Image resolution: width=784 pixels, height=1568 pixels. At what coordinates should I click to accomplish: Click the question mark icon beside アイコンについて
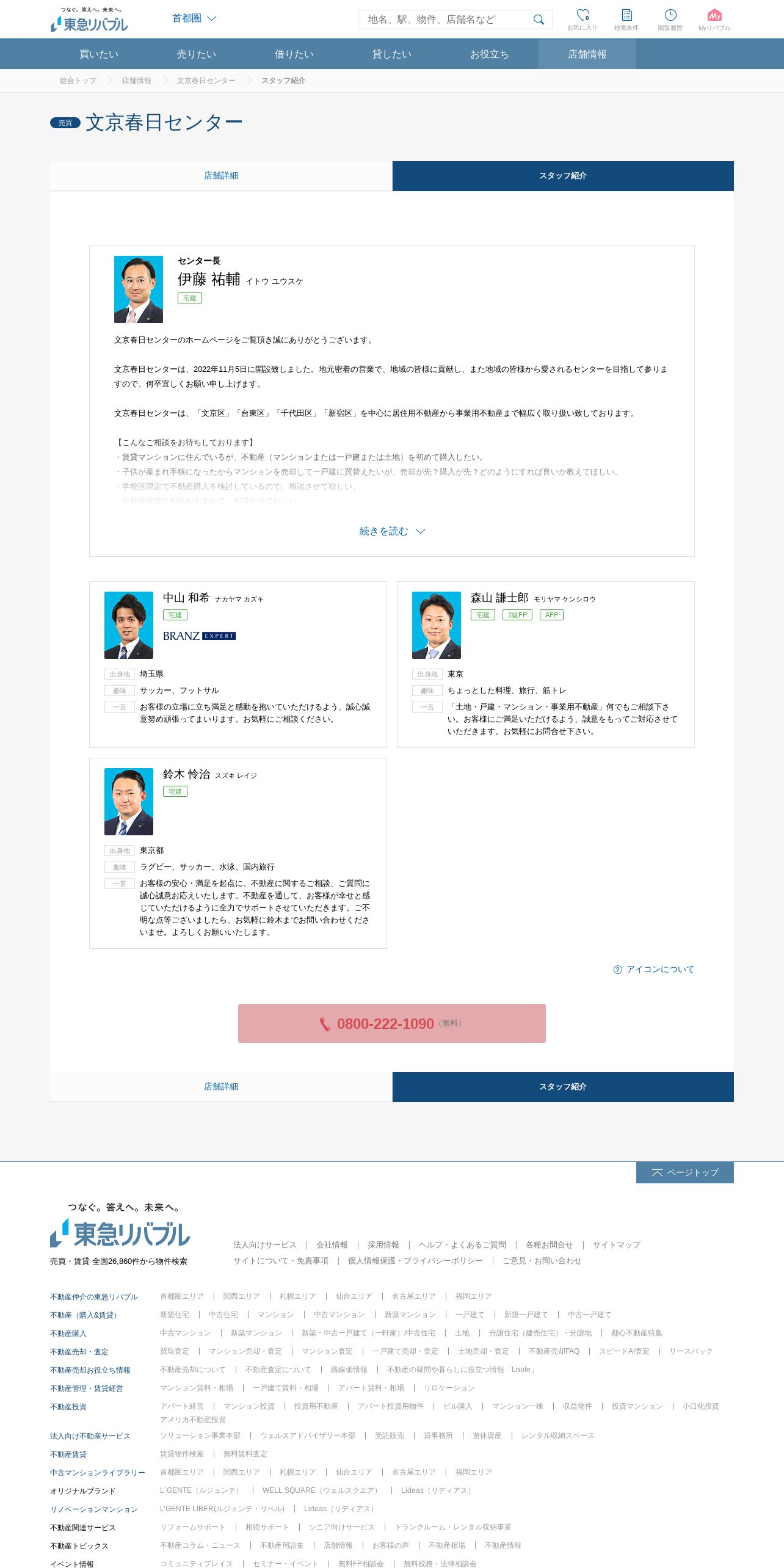point(618,970)
